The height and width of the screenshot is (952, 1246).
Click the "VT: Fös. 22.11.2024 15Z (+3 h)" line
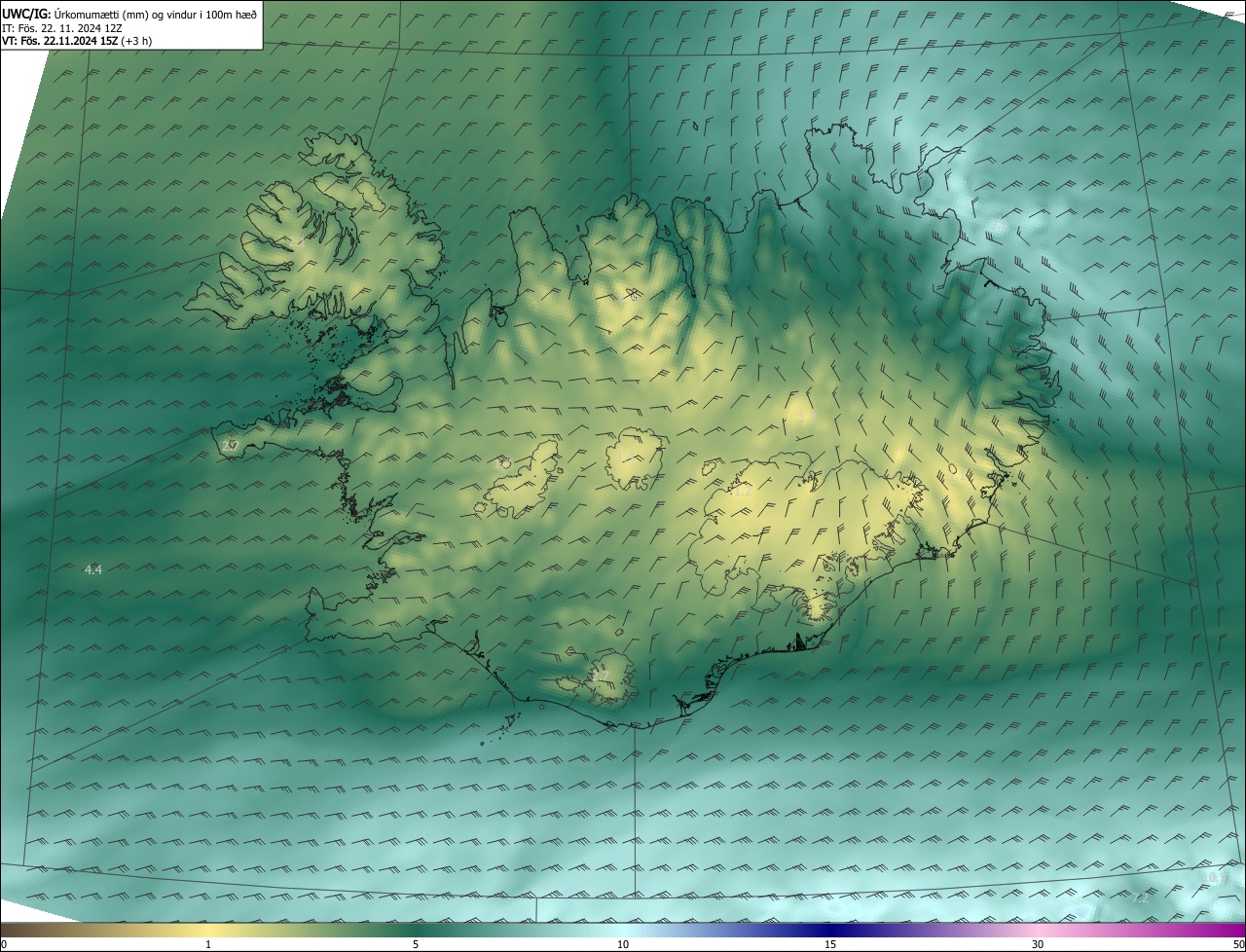(77, 41)
